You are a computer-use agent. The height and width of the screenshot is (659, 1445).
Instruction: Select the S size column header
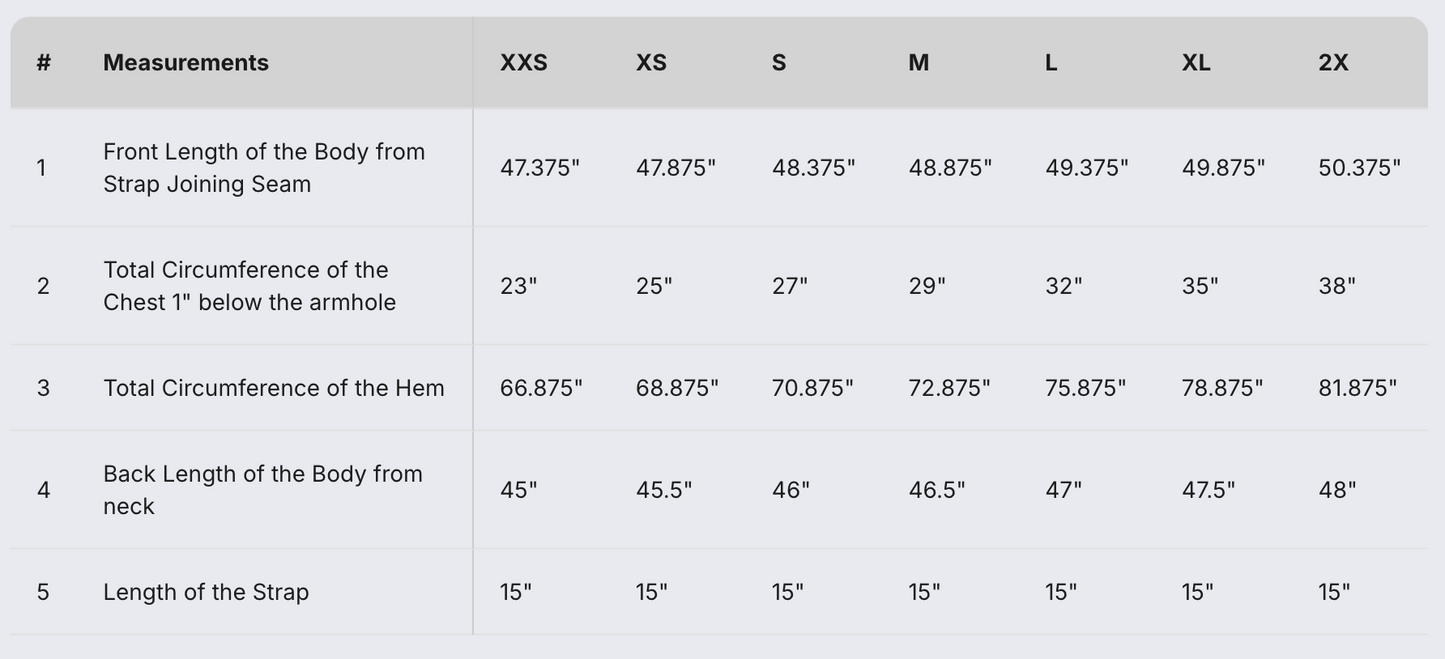[779, 62]
